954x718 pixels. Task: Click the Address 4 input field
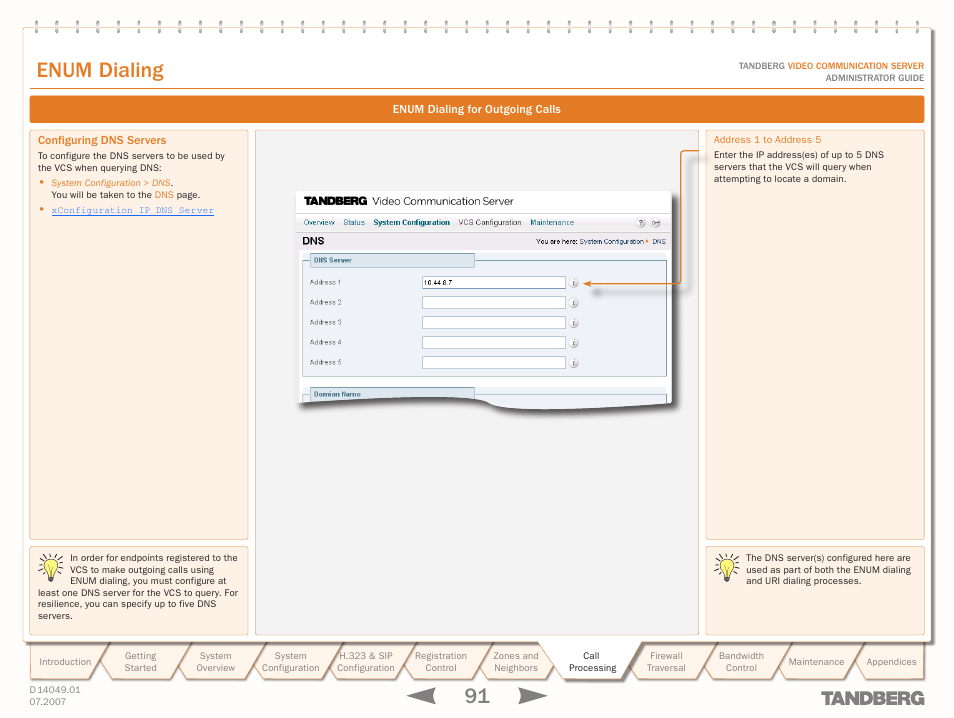[x=493, y=343]
